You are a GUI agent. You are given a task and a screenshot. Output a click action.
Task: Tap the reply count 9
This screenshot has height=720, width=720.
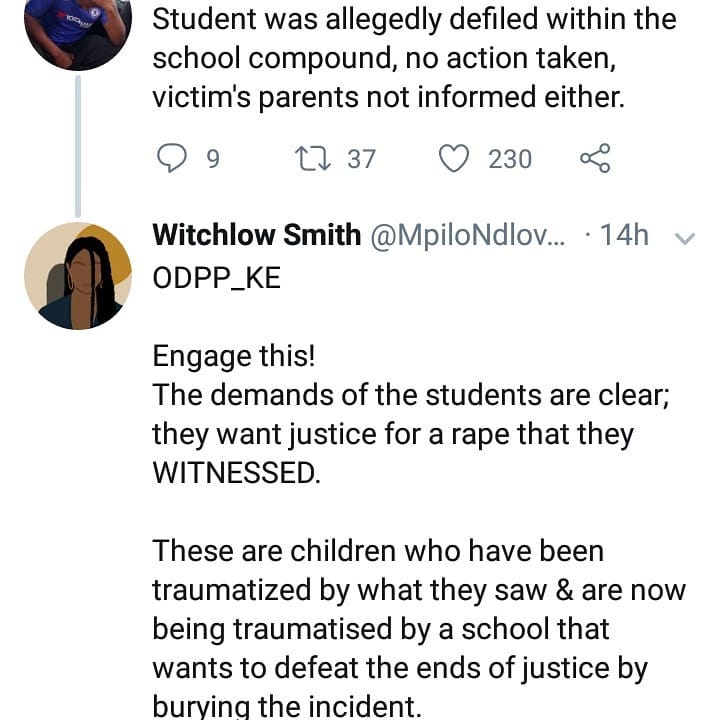click(x=212, y=159)
